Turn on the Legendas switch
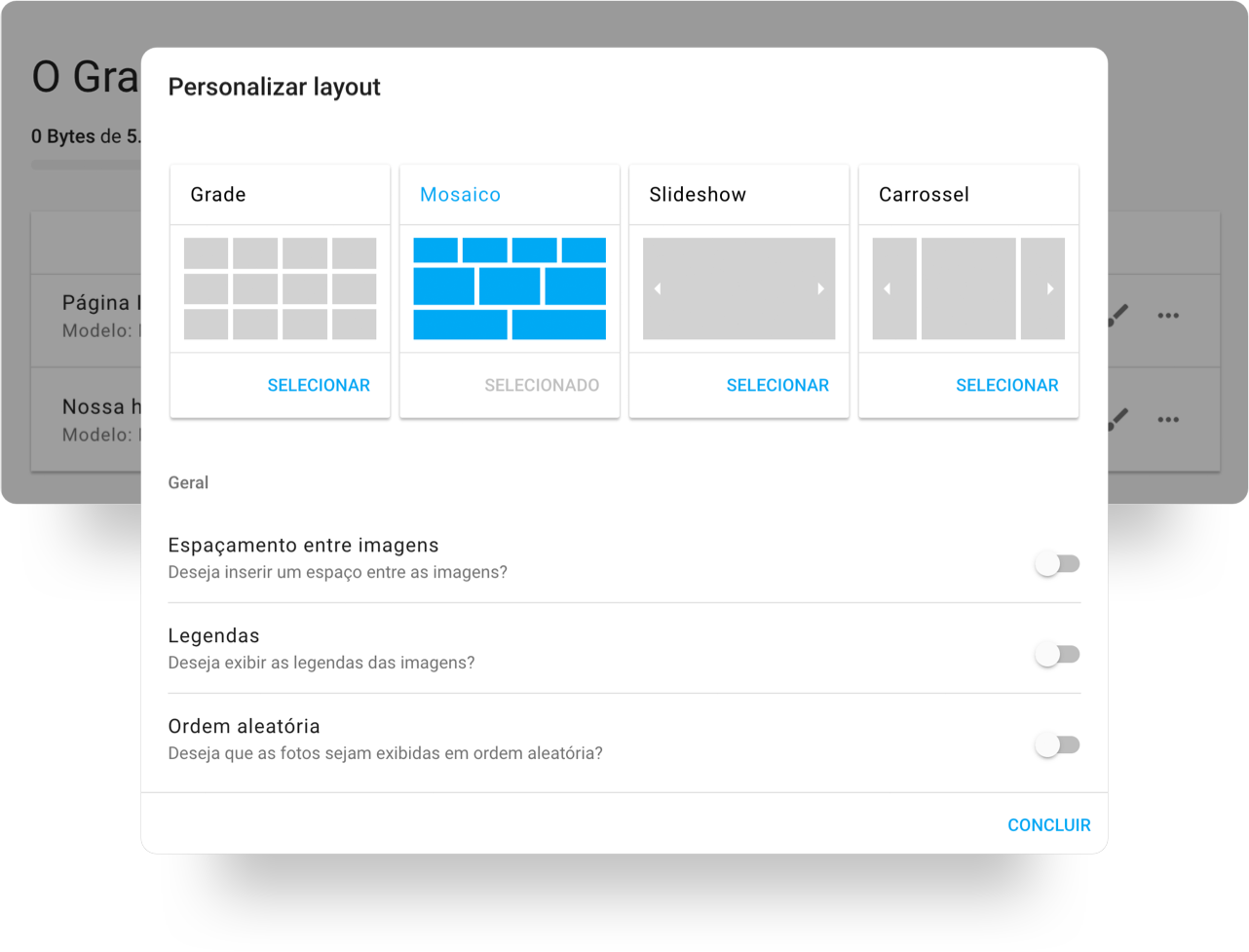The image size is (1249, 952). click(1057, 654)
